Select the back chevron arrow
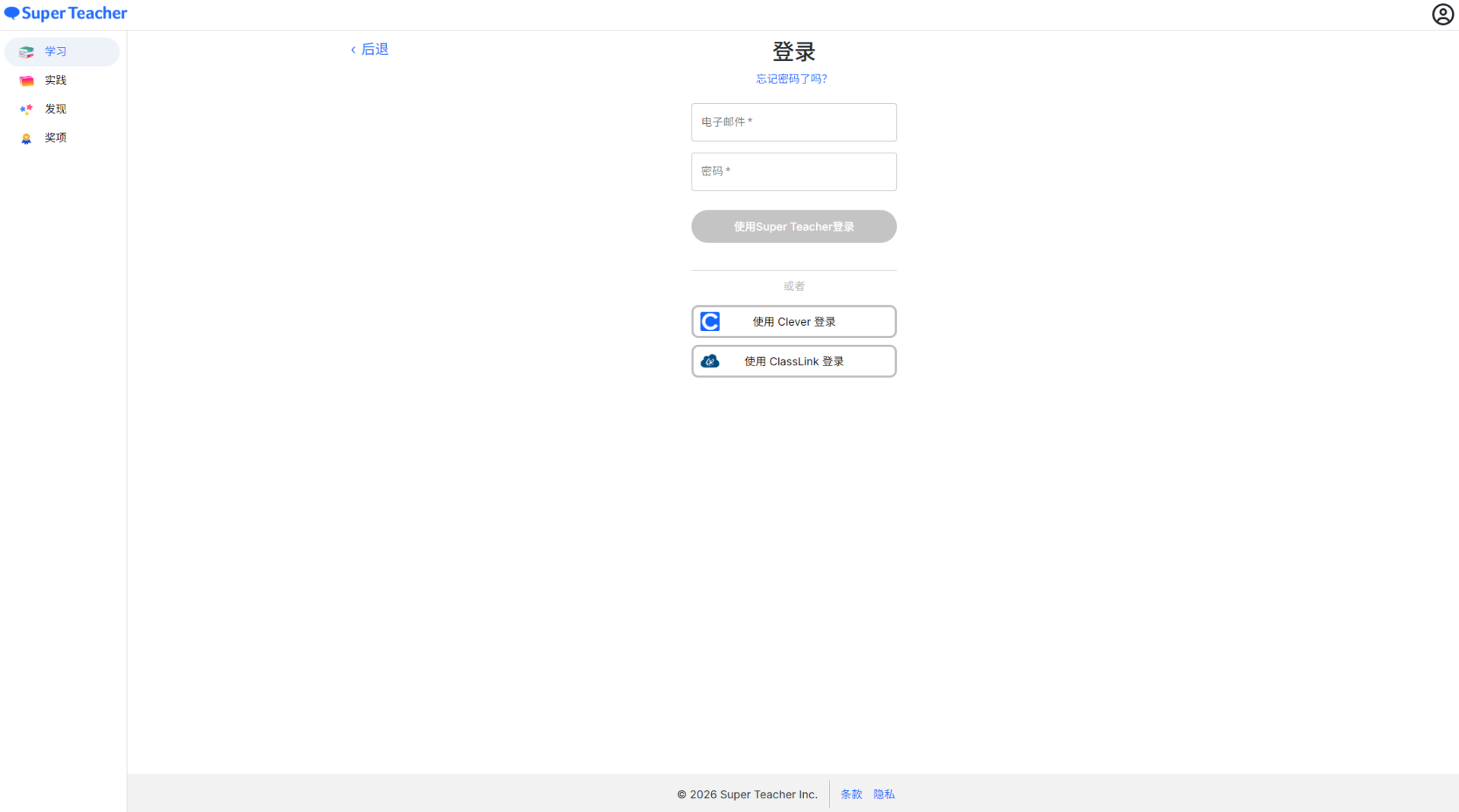Image resolution: width=1459 pixels, height=812 pixels. 353,49
